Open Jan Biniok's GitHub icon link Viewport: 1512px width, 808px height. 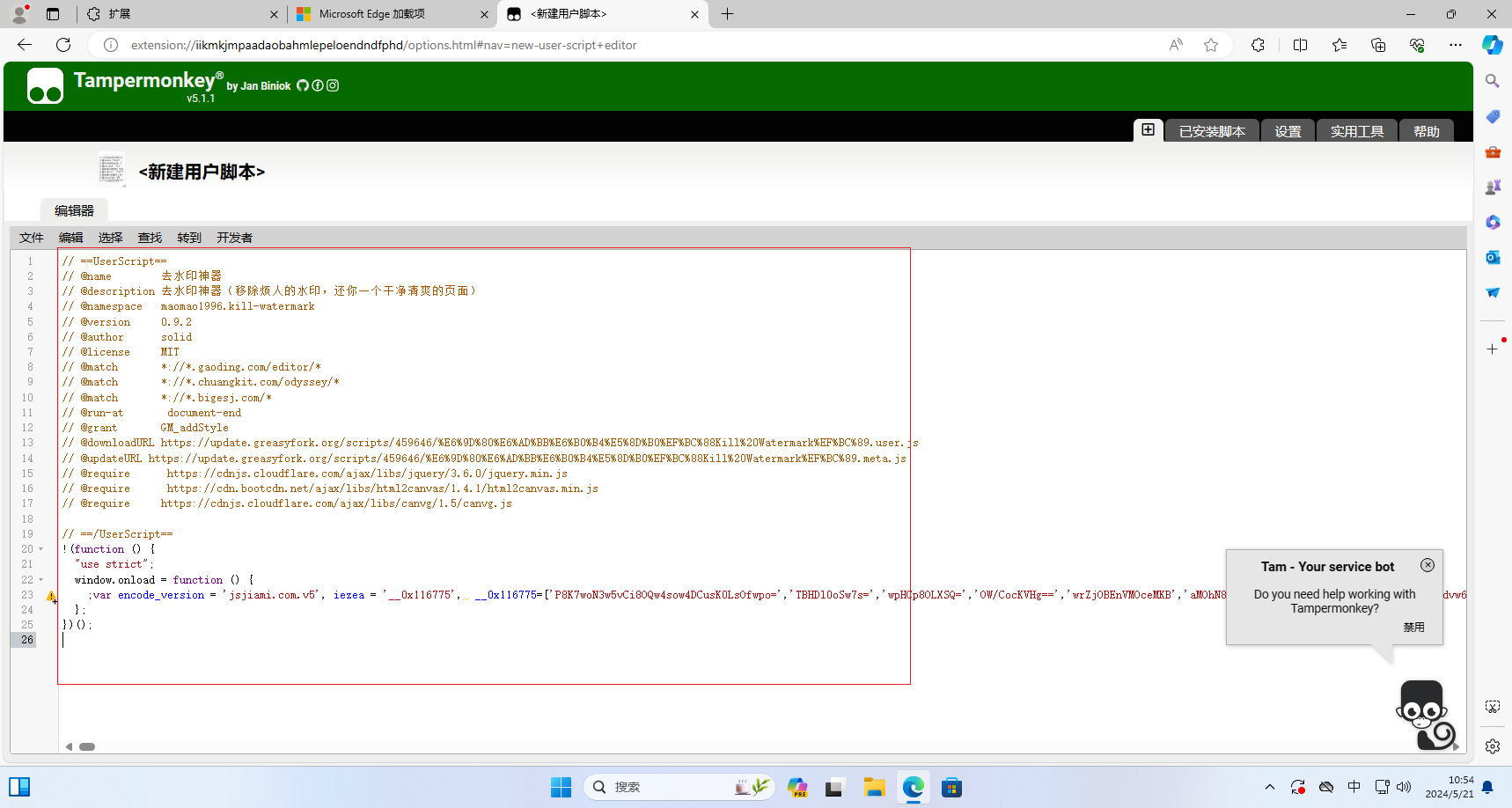(x=303, y=85)
